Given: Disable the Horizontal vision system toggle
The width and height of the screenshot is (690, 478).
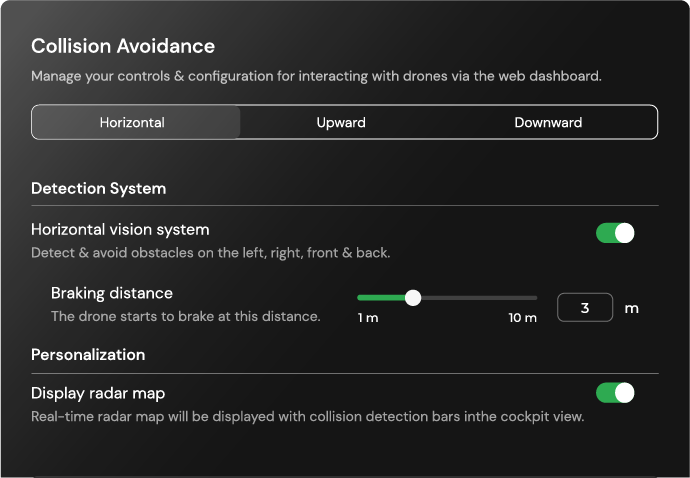Looking at the screenshot, I should point(615,233).
